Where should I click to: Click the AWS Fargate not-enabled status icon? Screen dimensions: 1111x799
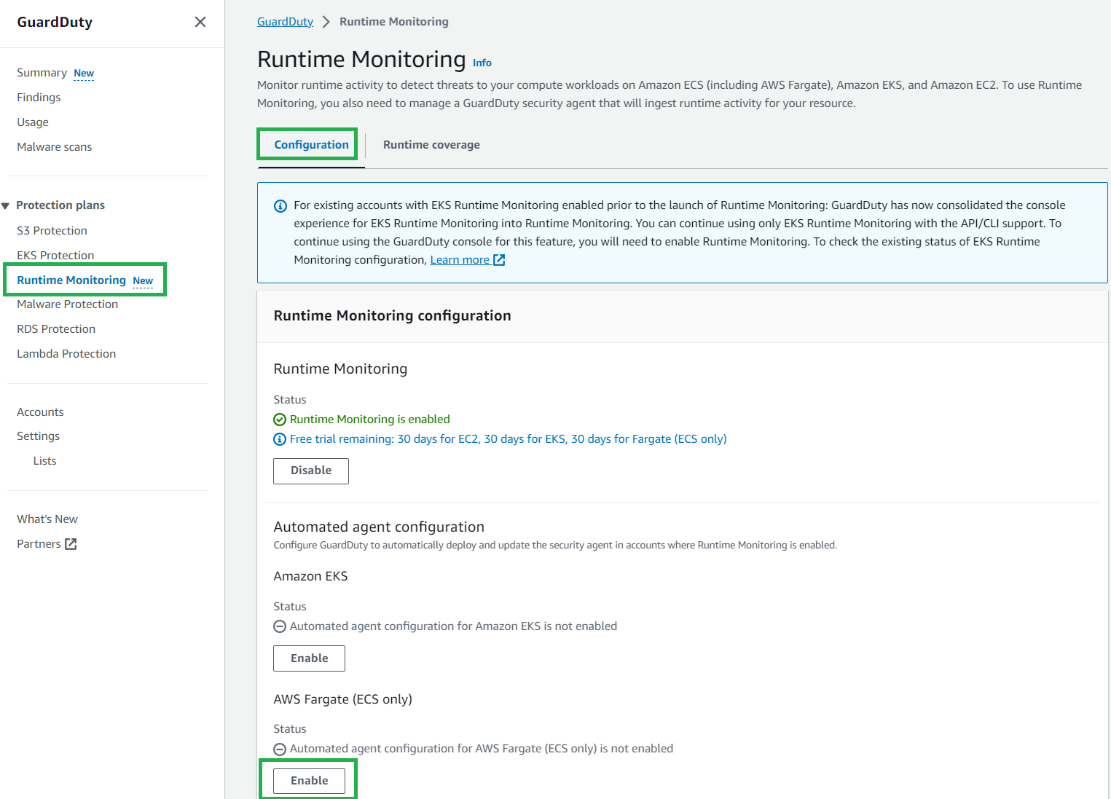(x=279, y=748)
